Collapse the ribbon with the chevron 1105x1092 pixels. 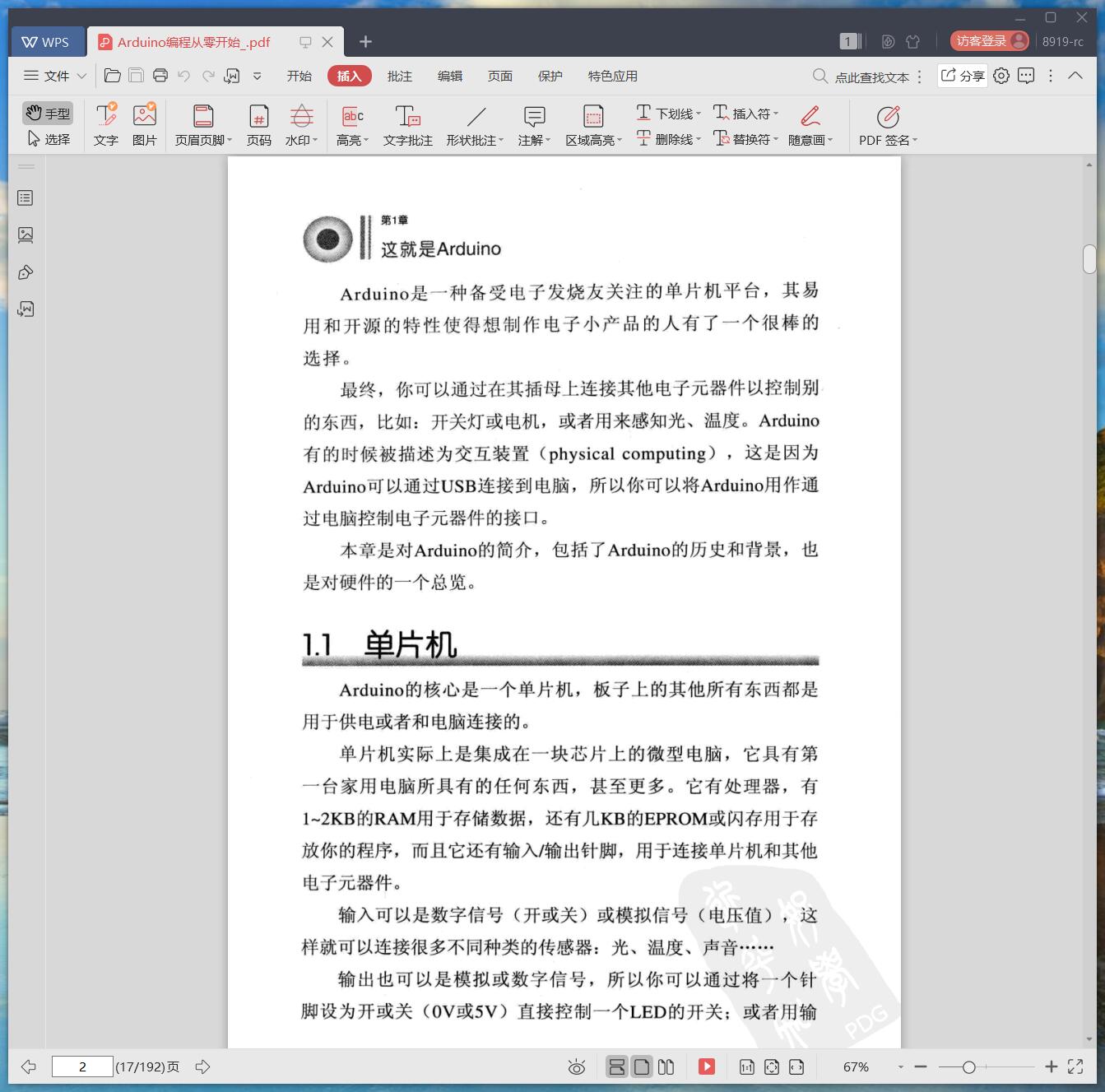(1075, 75)
